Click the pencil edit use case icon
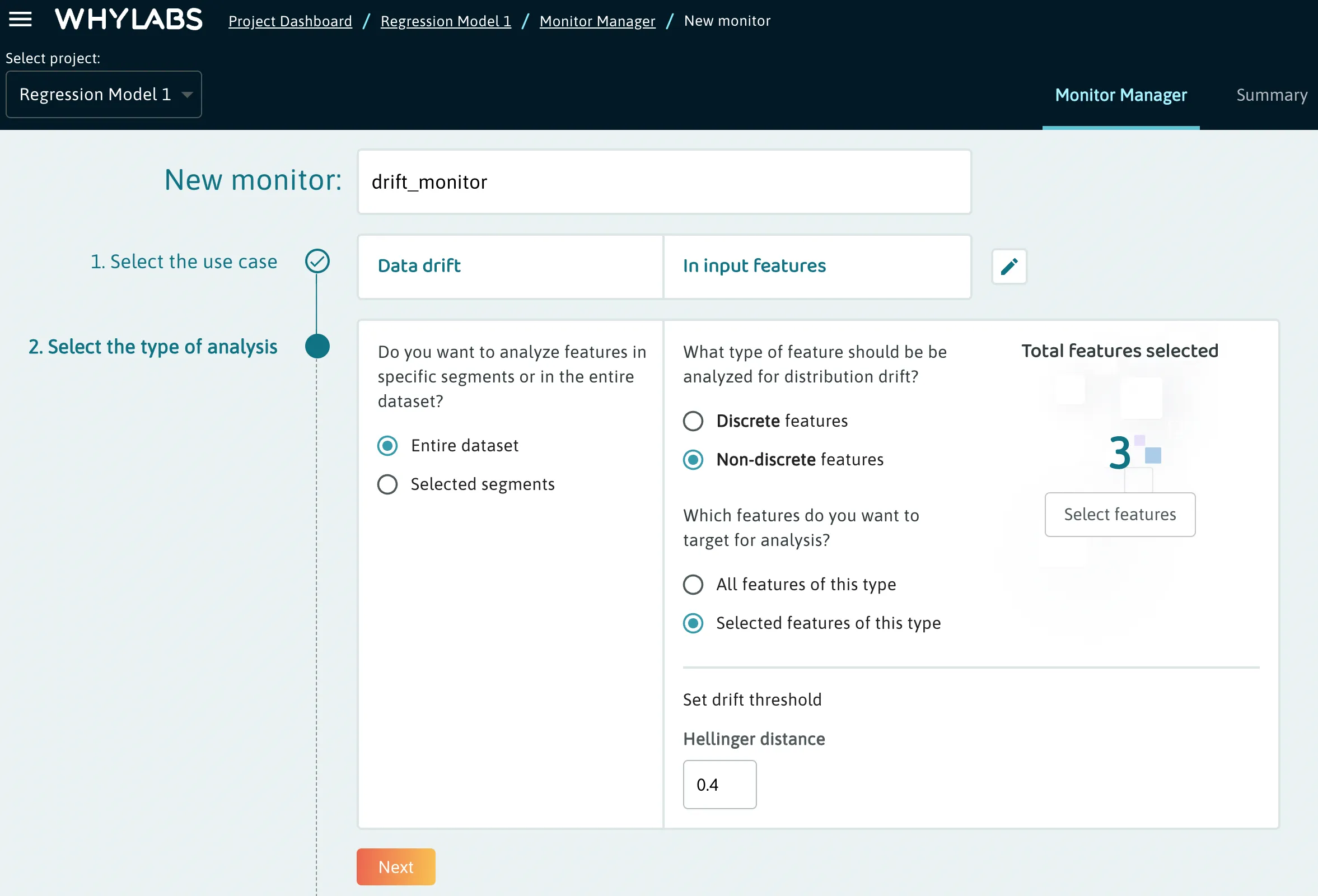This screenshot has height=896, width=1318. (x=1009, y=267)
